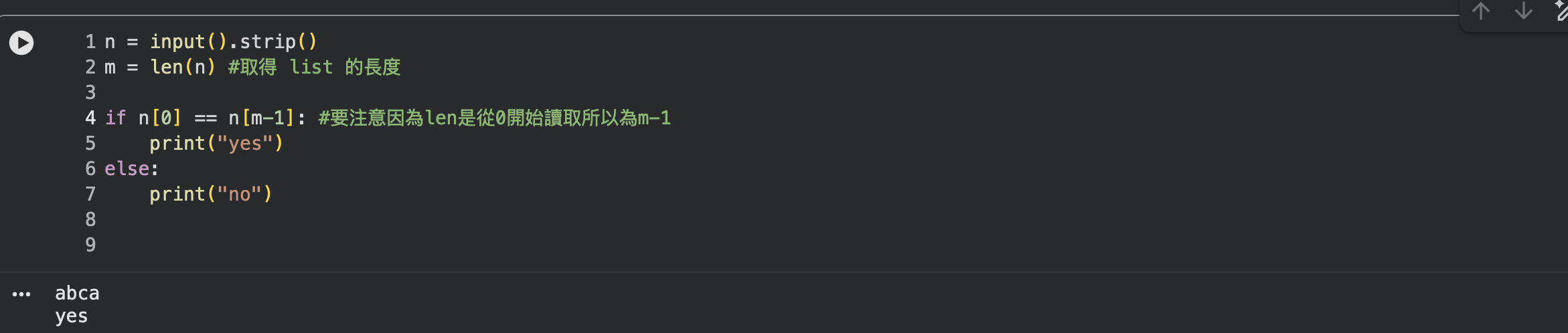Click the print("yes") statement
Image resolution: width=1568 pixels, height=333 pixels.
click(216, 143)
